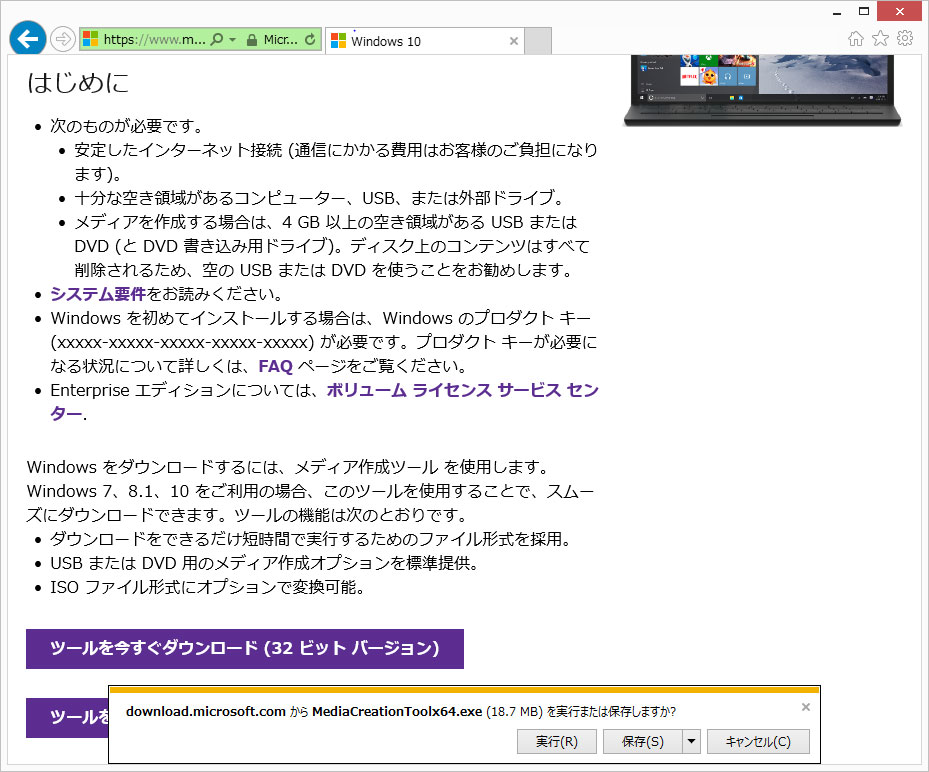Click the はじめに heading
The width and height of the screenshot is (929, 772).
click(78, 82)
